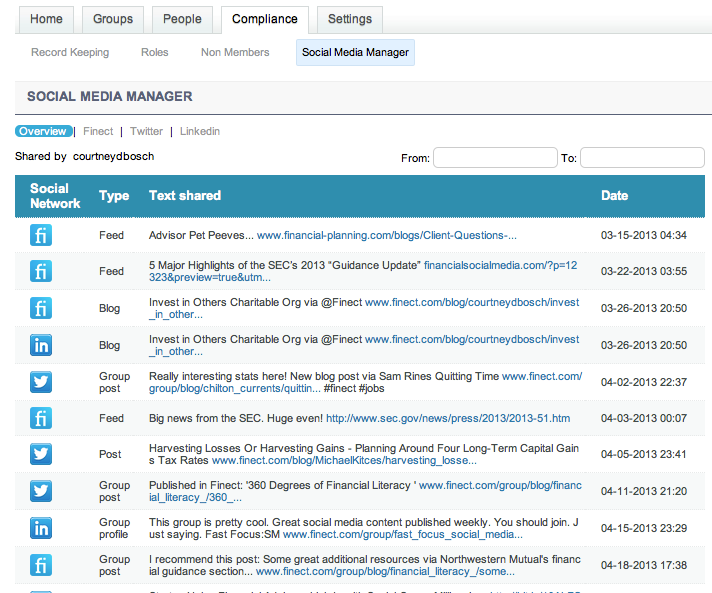Click the From date input field
Image resolution: width=712 pixels, height=593 pixels.
495,158
